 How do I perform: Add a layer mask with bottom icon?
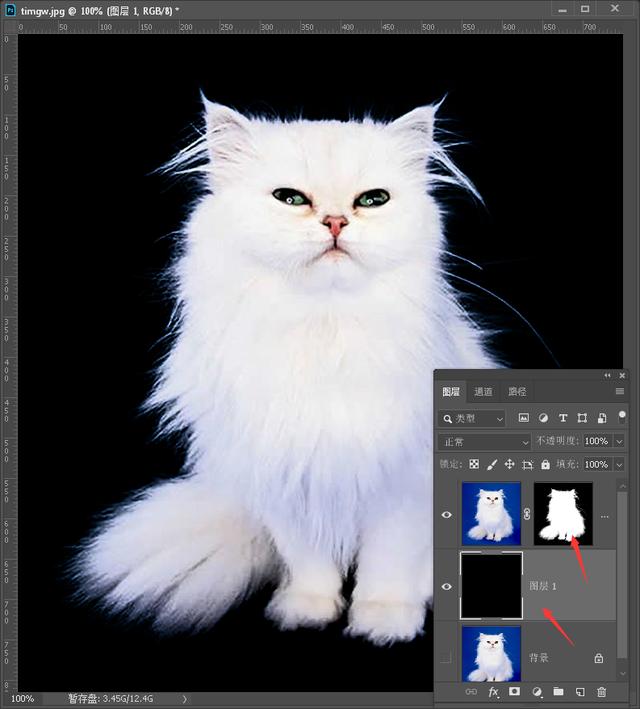[515, 692]
